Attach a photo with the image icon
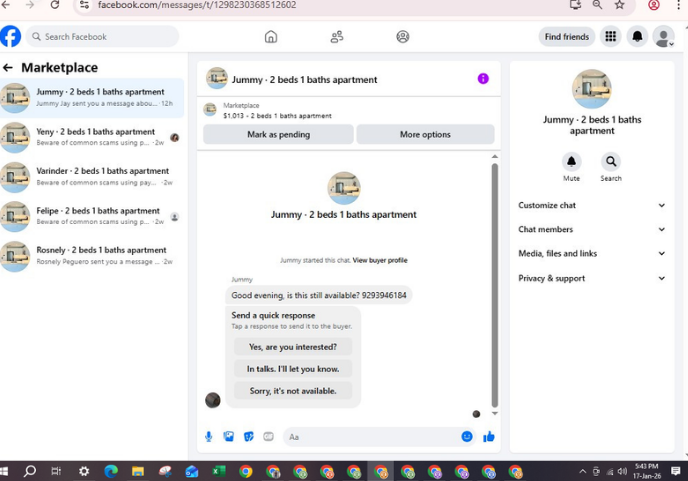The height and width of the screenshot is (481, 688). pos(229,437)
